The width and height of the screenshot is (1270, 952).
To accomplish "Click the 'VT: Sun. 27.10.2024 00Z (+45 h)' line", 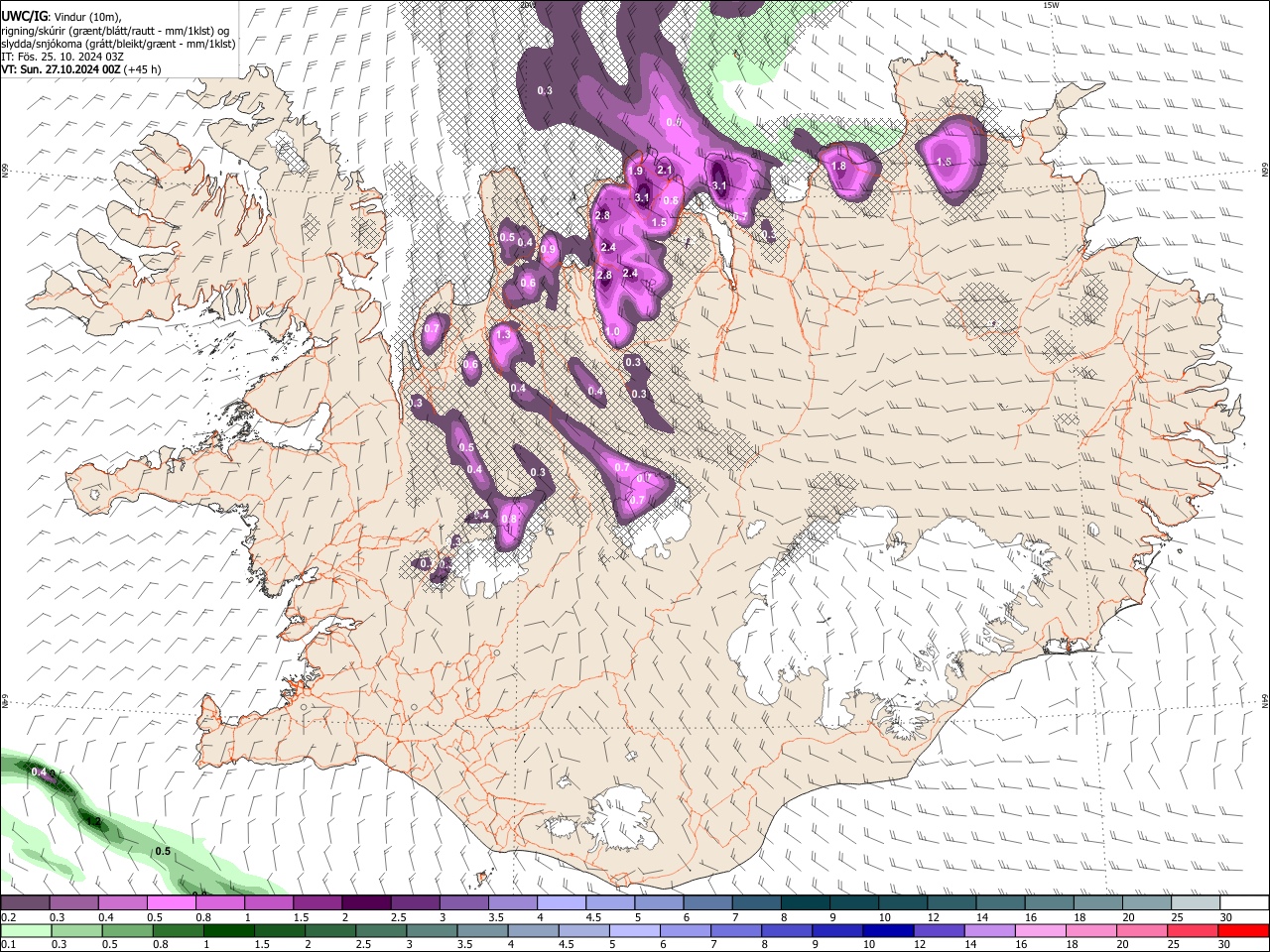I will coord(81,69).
